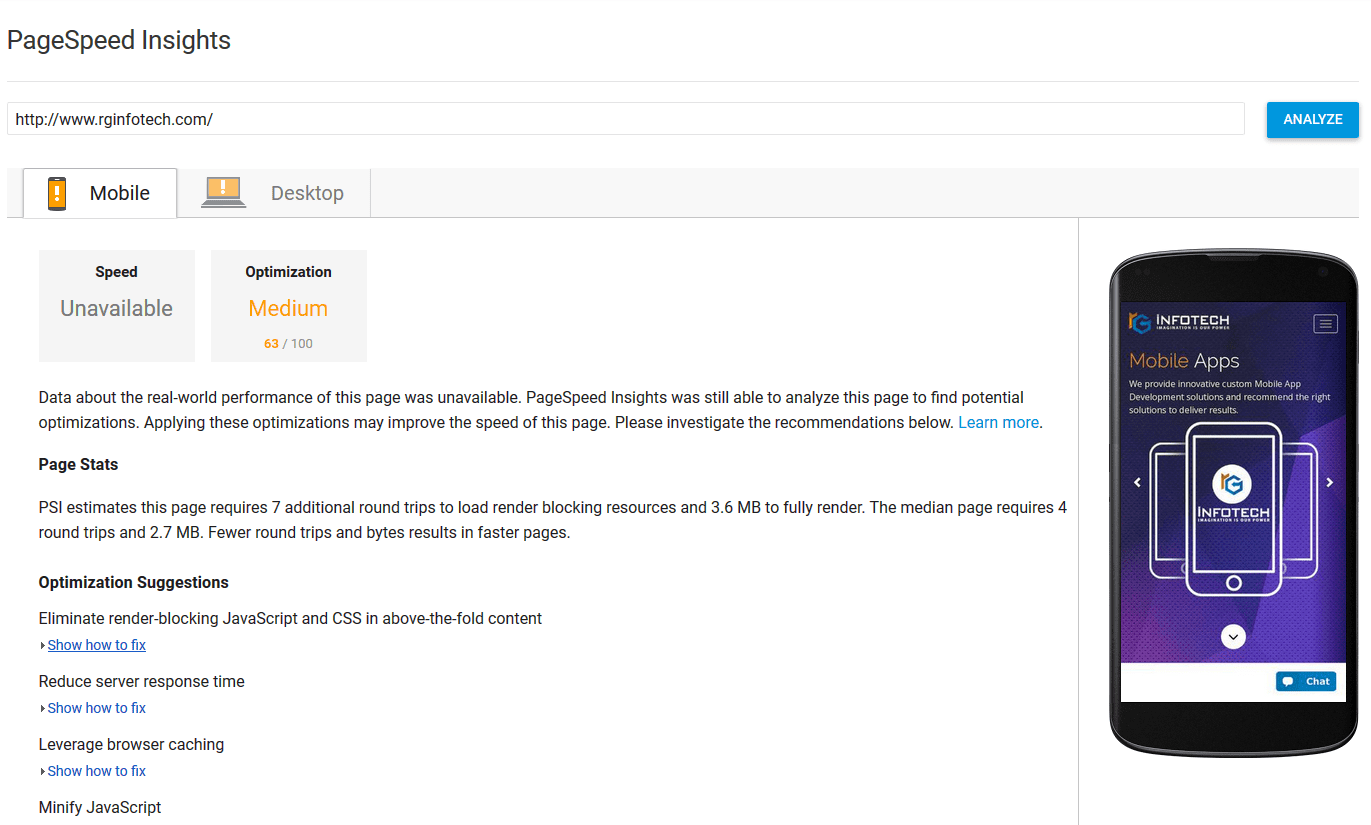Click the Optimization Medium score card
Image resolution: width=1371 pixels, height=825 pixels.
tap(289, 306)
